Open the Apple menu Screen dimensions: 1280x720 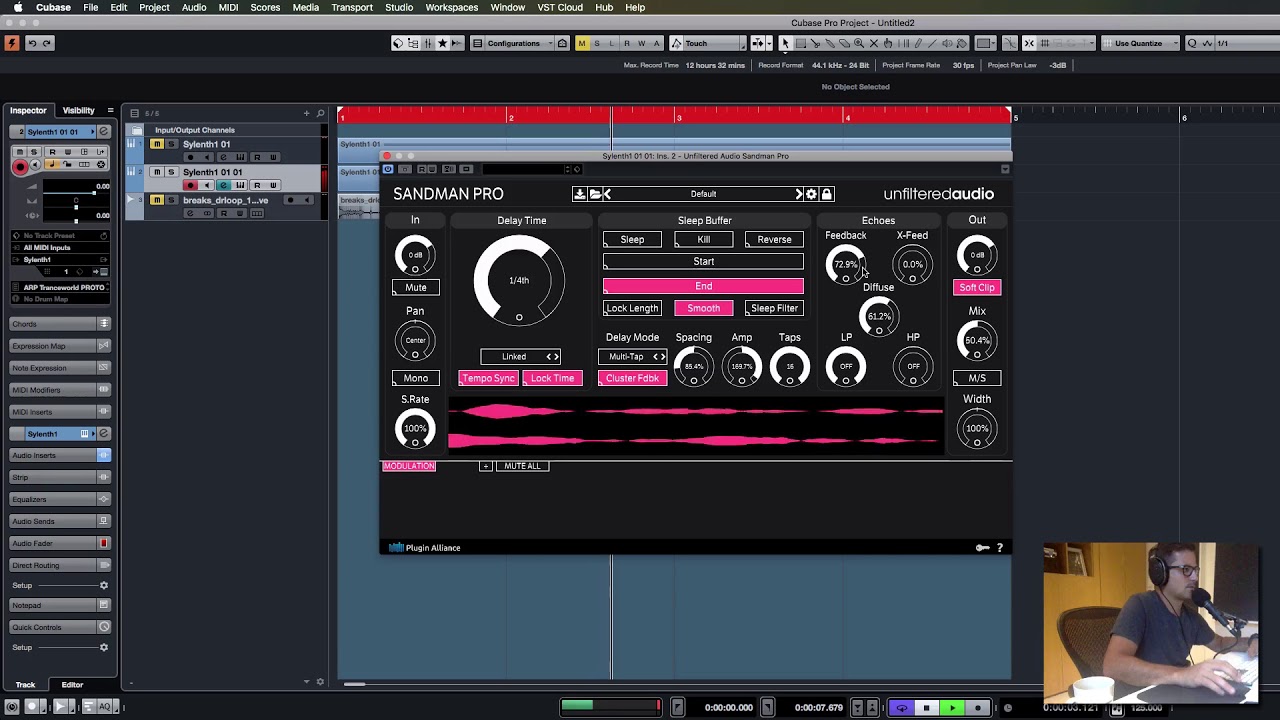coord(17,7)
